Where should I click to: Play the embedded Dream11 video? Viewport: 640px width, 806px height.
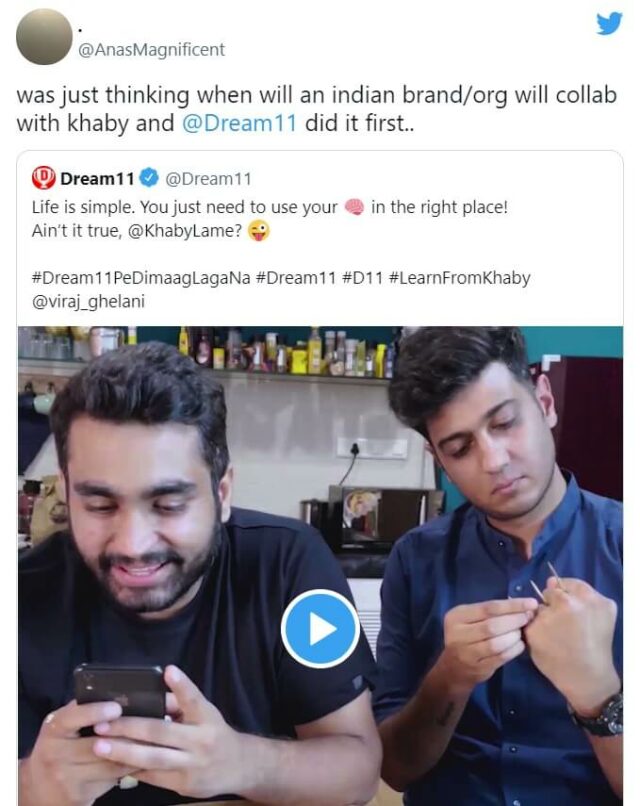pyautogui.click(x=320, y=628)
